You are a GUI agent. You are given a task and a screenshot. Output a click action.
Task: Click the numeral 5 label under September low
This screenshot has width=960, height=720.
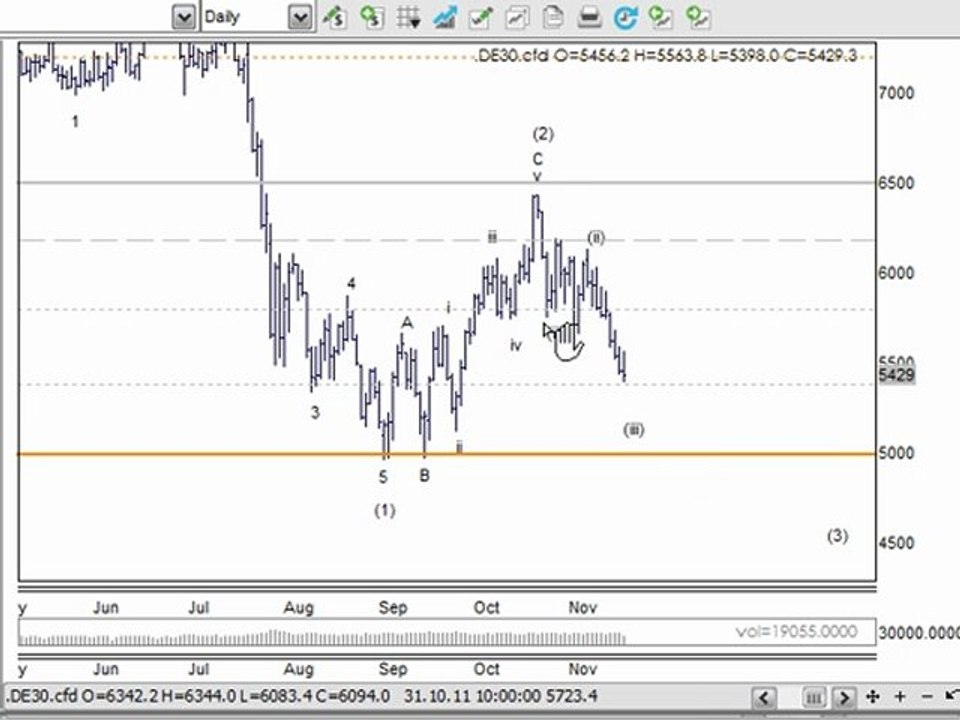[383, 477]
